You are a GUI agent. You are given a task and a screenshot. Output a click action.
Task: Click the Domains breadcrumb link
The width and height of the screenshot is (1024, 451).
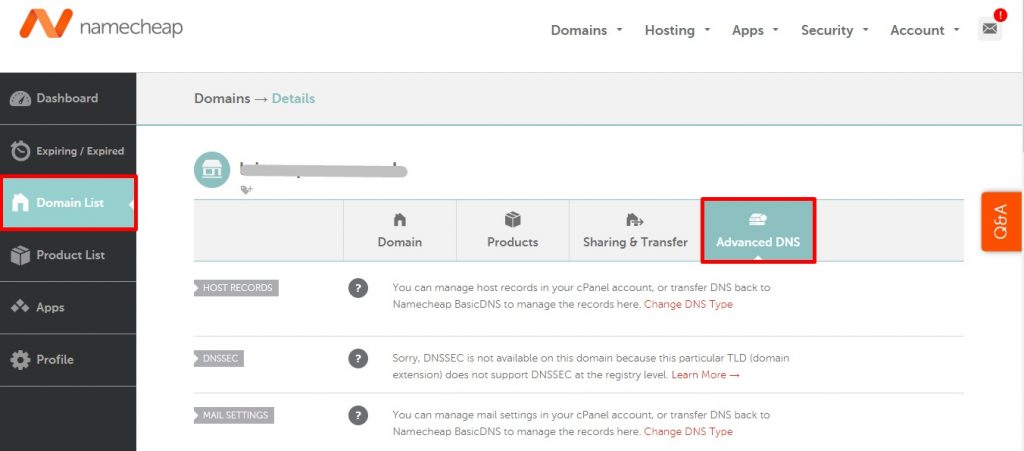click(x=222, y=99)
